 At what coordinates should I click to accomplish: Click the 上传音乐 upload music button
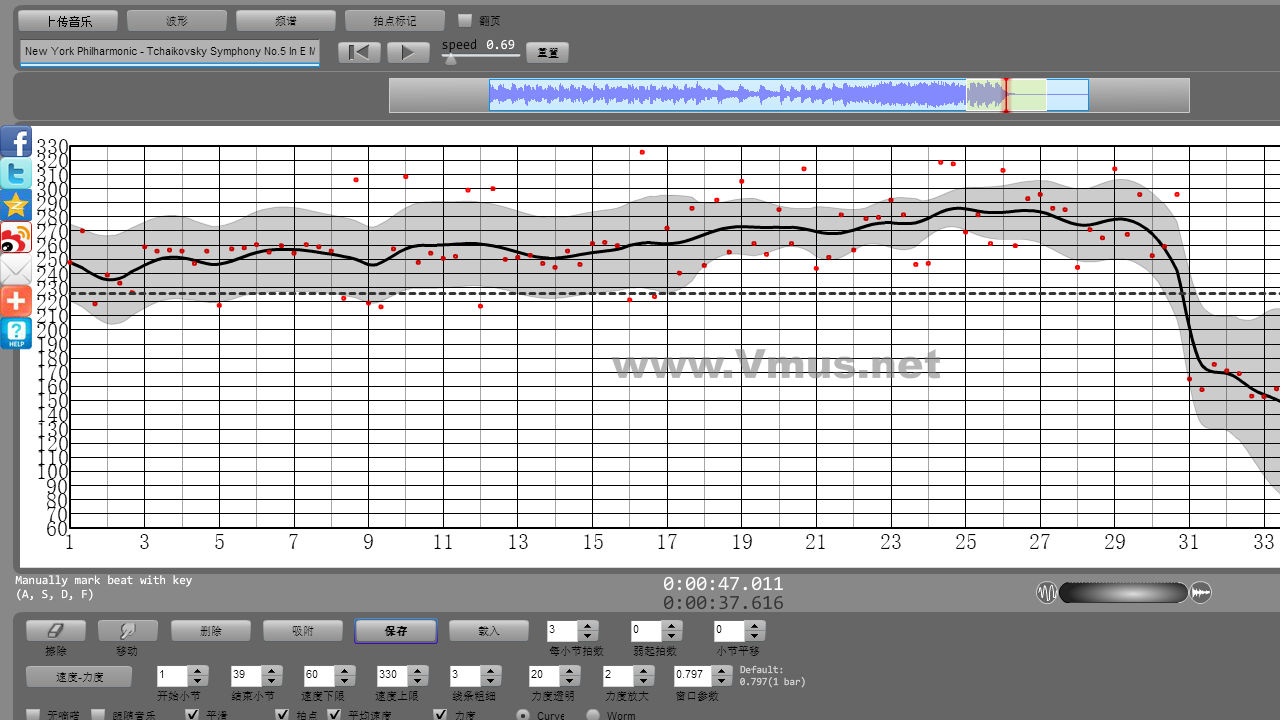[x=68, y=21]
